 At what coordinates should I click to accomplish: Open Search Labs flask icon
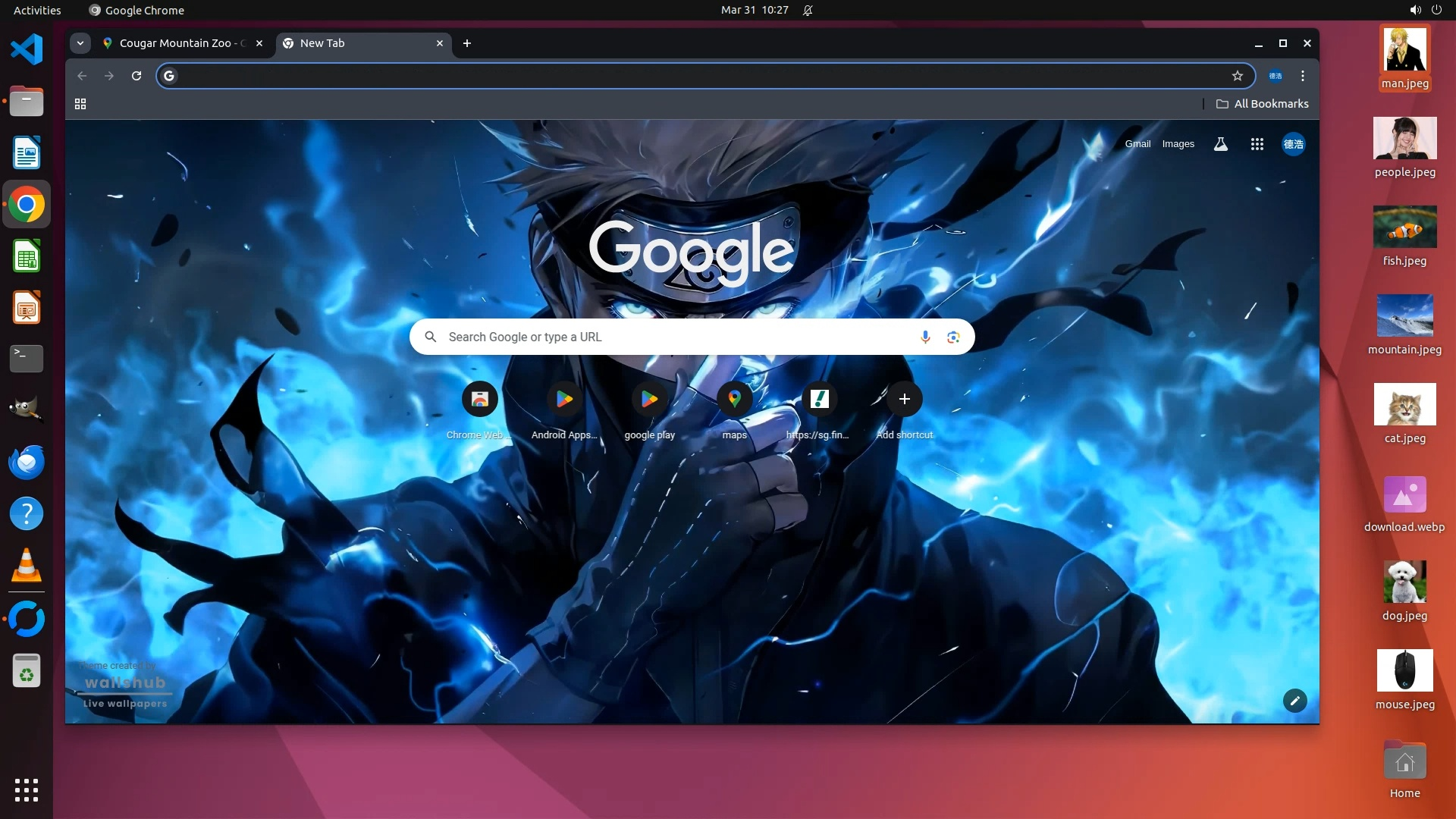1220,144
